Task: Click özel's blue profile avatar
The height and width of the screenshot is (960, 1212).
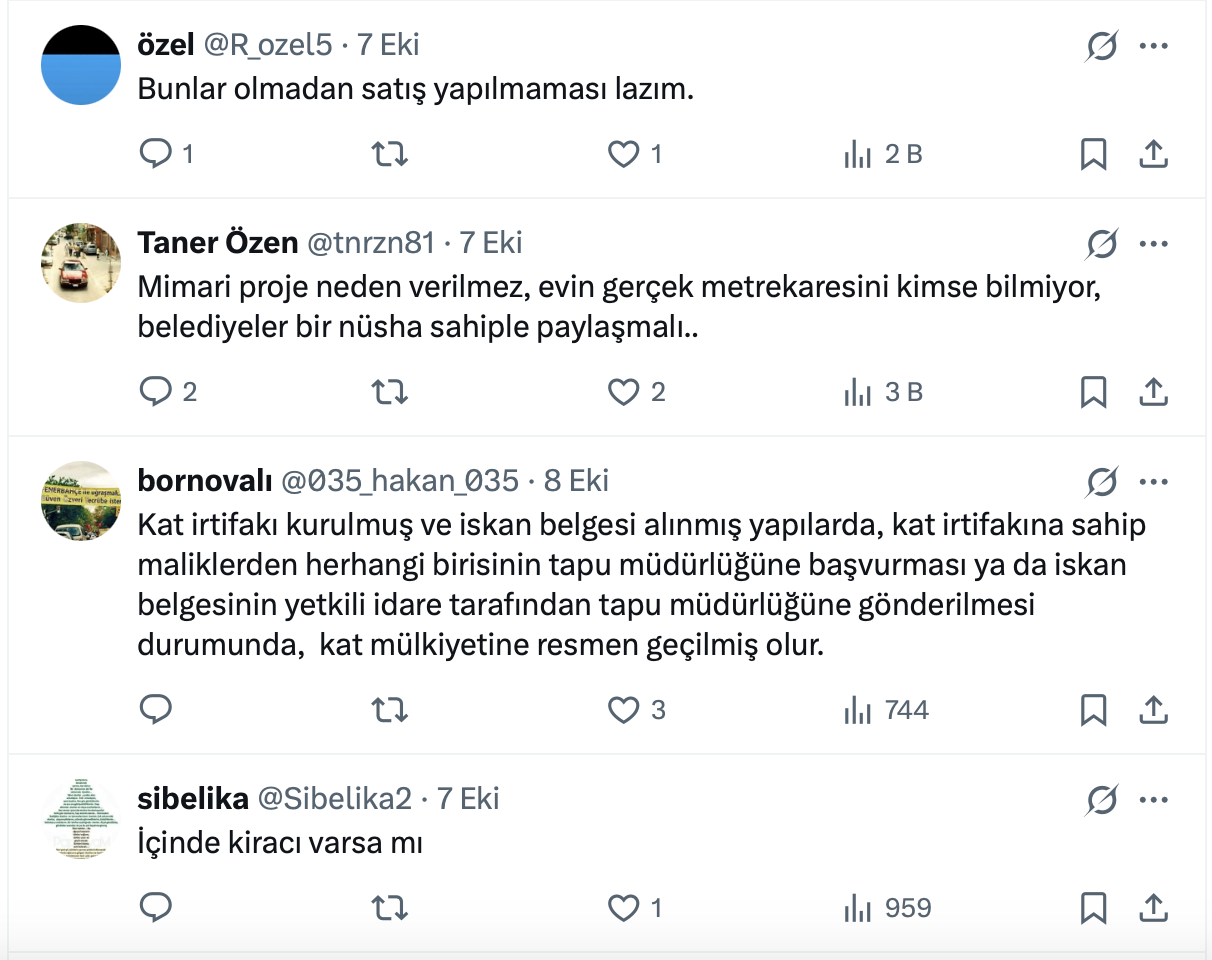Action: point(81,64)
